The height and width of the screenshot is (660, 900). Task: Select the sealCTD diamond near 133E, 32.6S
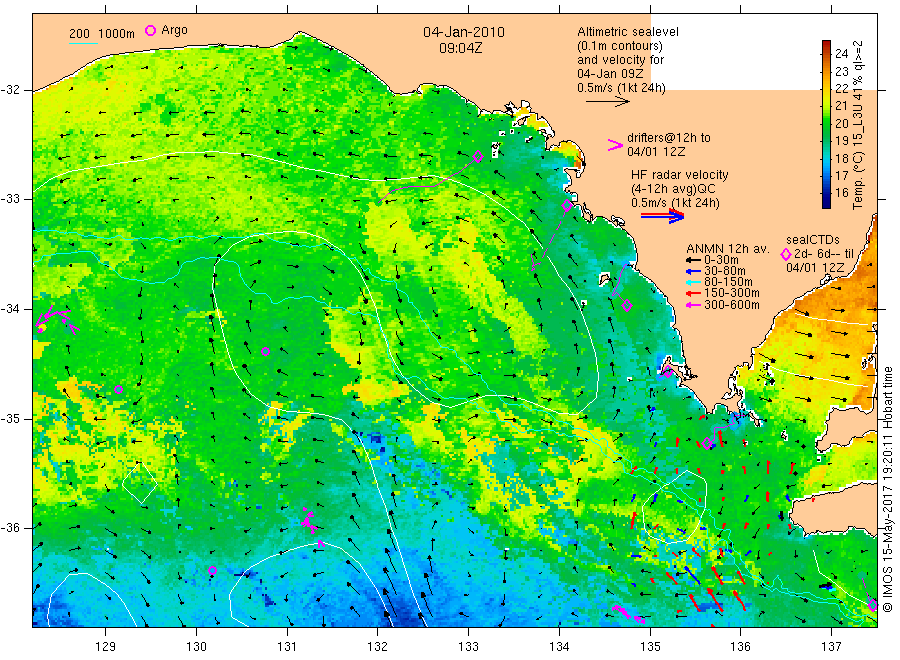tap(478, 156)
